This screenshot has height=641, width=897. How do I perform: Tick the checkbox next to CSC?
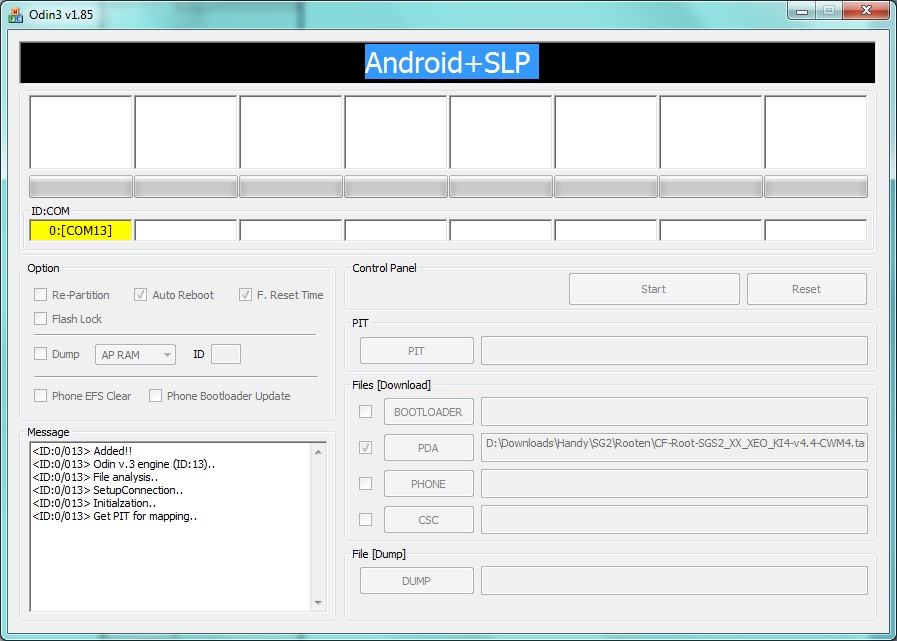pyautogui.click(x=365, y=520)
